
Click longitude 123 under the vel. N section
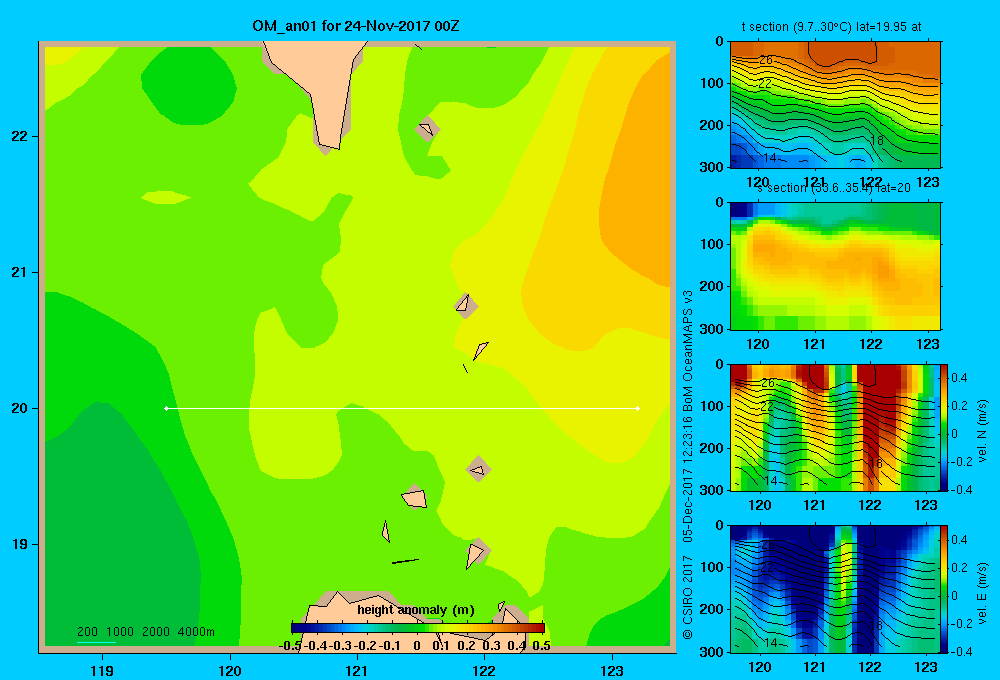[926, 505]
